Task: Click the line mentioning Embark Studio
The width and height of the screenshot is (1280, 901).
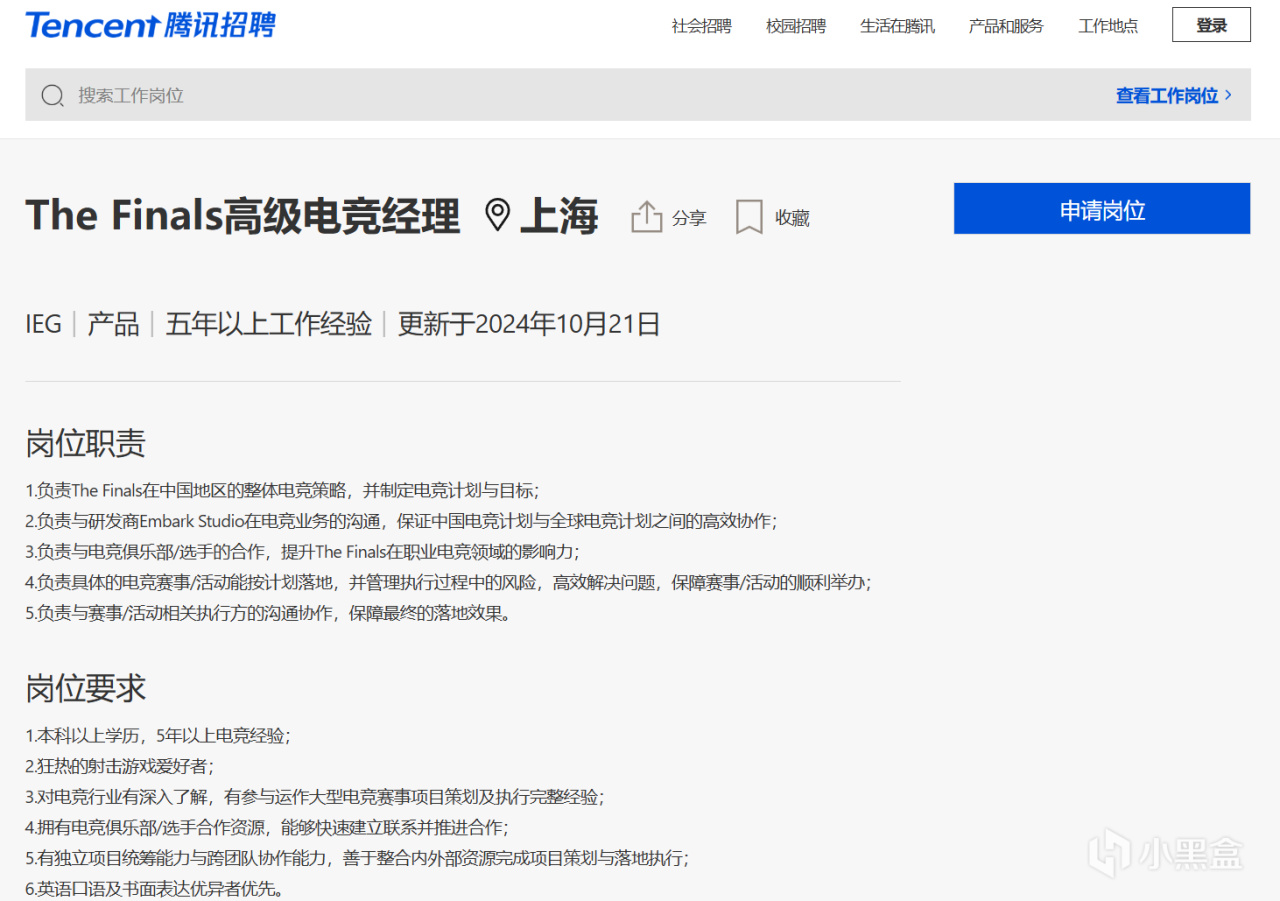Action: (x=401, y=521)
